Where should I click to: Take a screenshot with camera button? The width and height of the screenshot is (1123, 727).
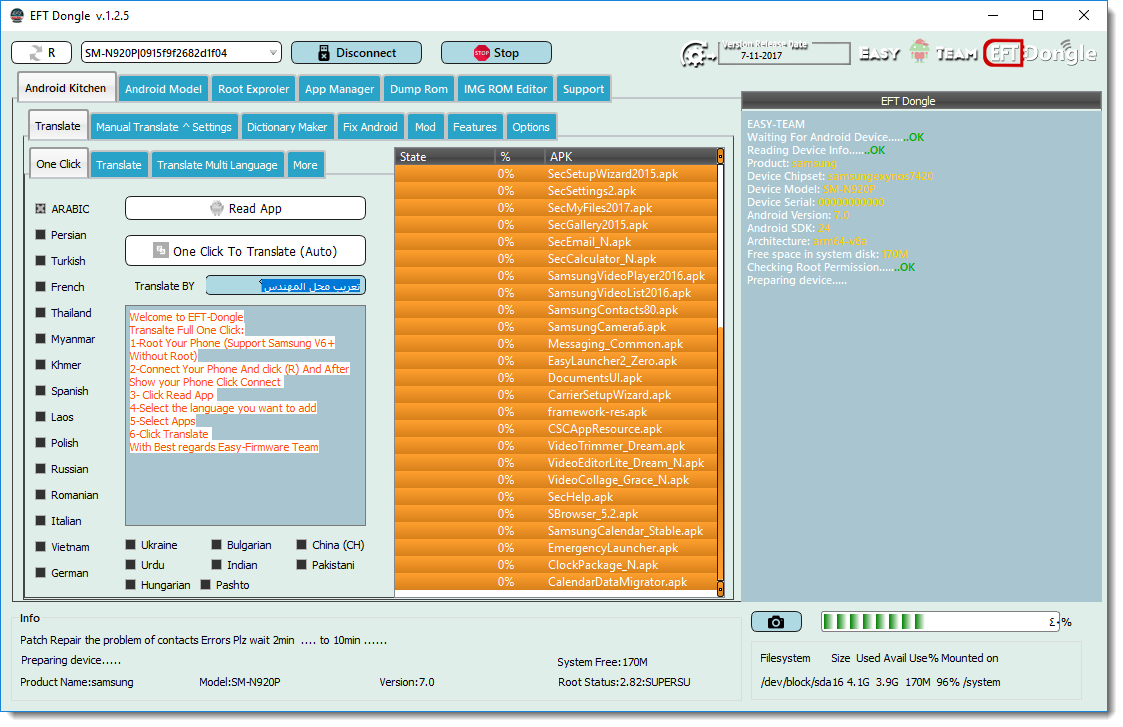pos(776,622)
